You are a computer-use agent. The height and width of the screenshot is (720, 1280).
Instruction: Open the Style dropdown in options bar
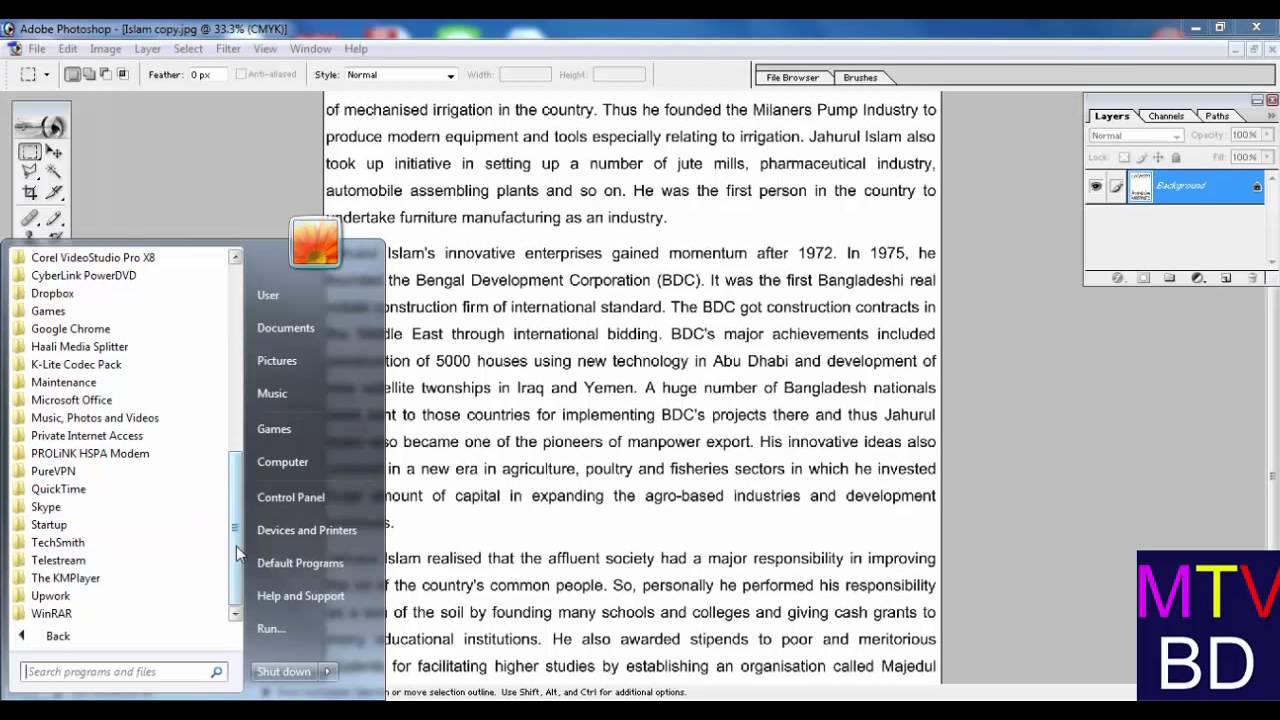click(401, 75)
